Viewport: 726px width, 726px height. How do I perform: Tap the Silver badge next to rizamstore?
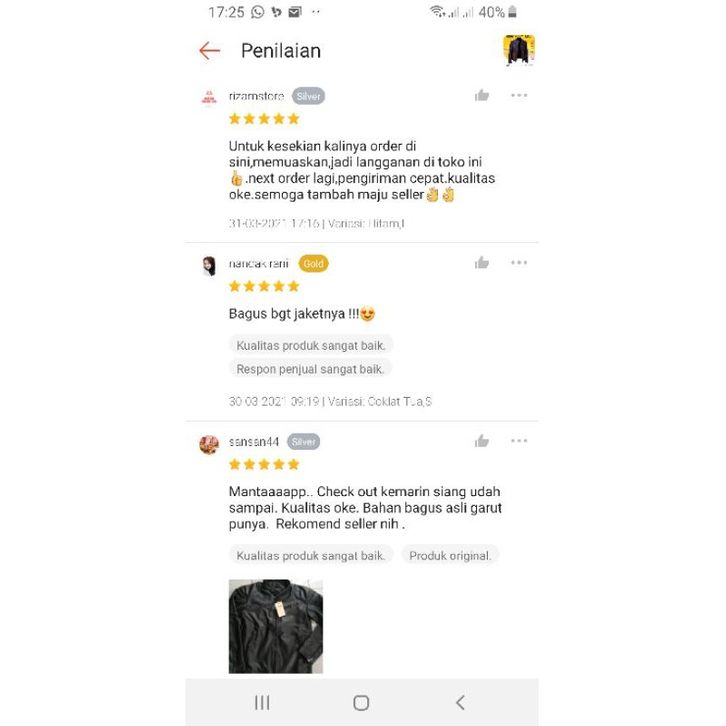coord(308,96)
